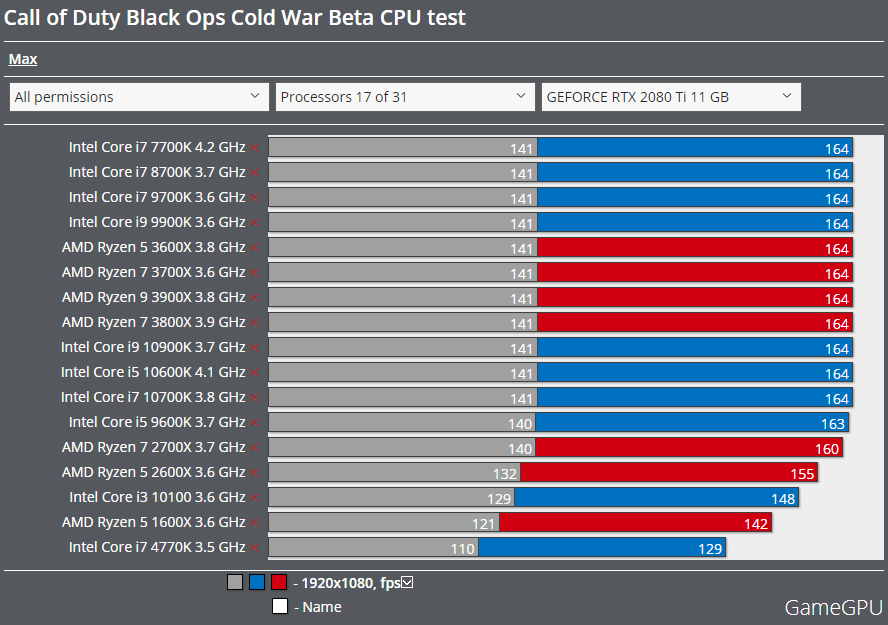Remove AMD Ryzen 7 2700X row via red X
This screenshot has height=625, width=888.
click(x=254, y=448)
